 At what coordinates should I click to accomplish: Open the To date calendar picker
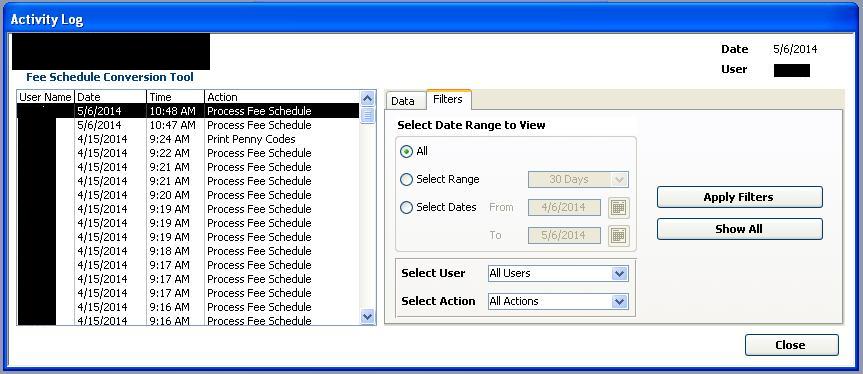619,235
